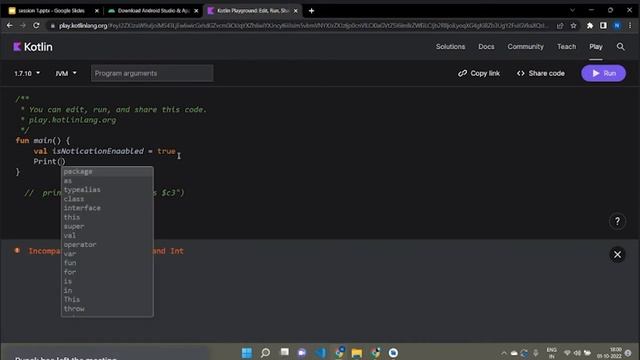640x360 pixels.
Task: Open Visual Studio Code on taskbar
Action: tap(321, 353)
